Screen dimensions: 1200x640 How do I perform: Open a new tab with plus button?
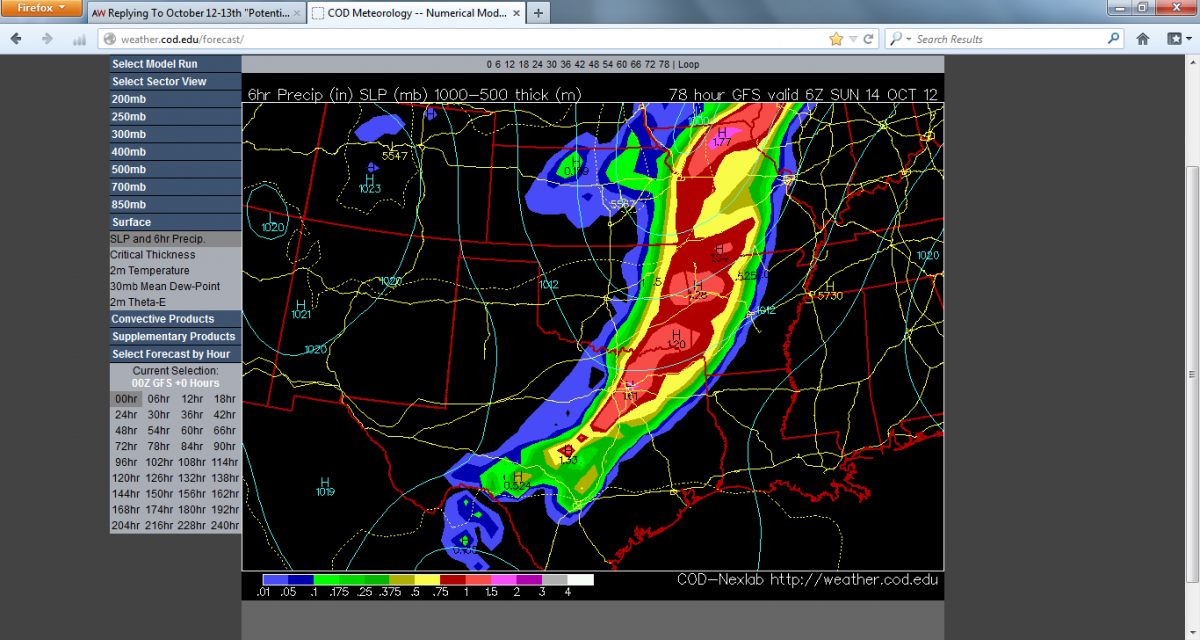click(x=538, y=13)
